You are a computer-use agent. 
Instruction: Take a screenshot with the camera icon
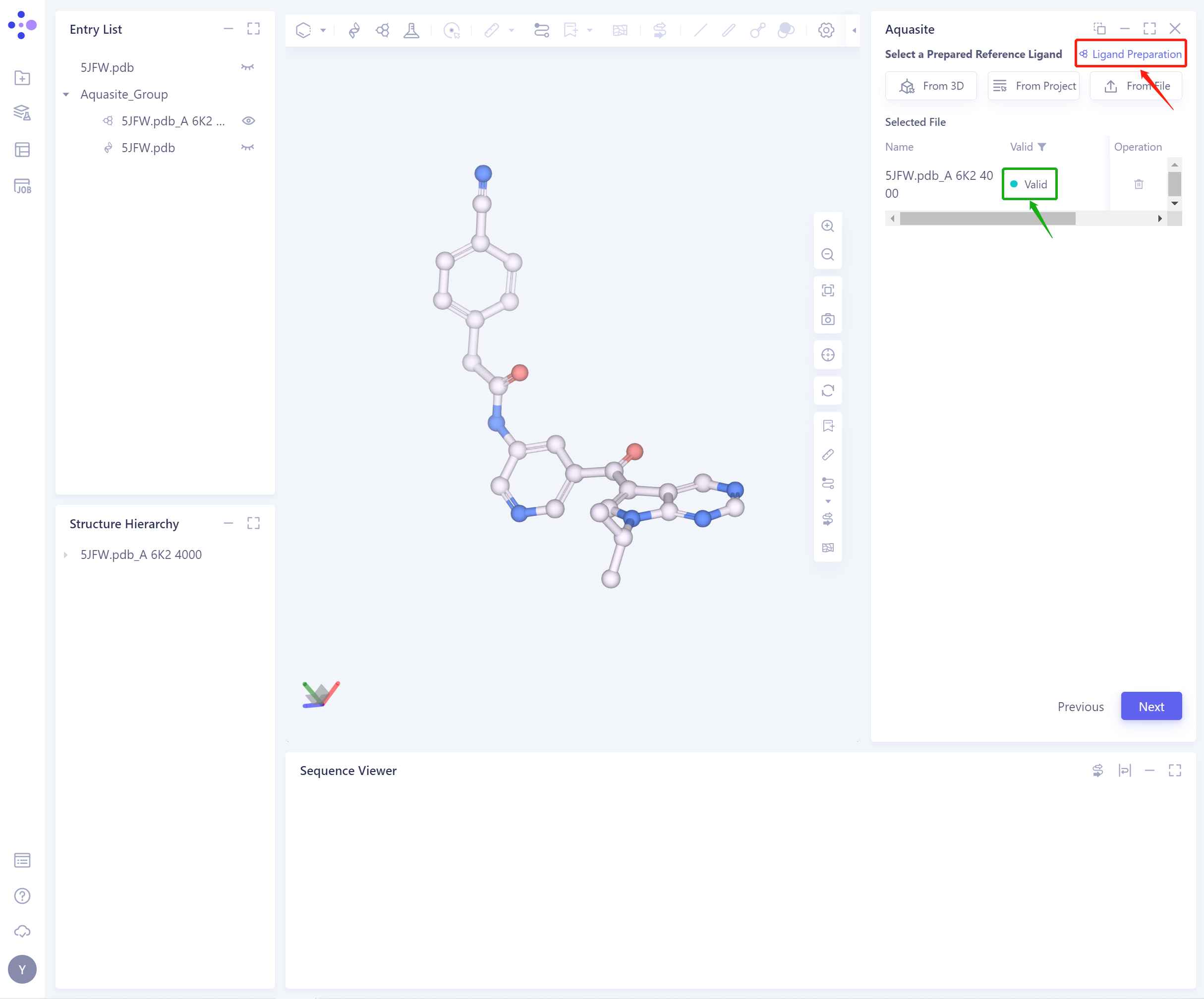(827, 319)
